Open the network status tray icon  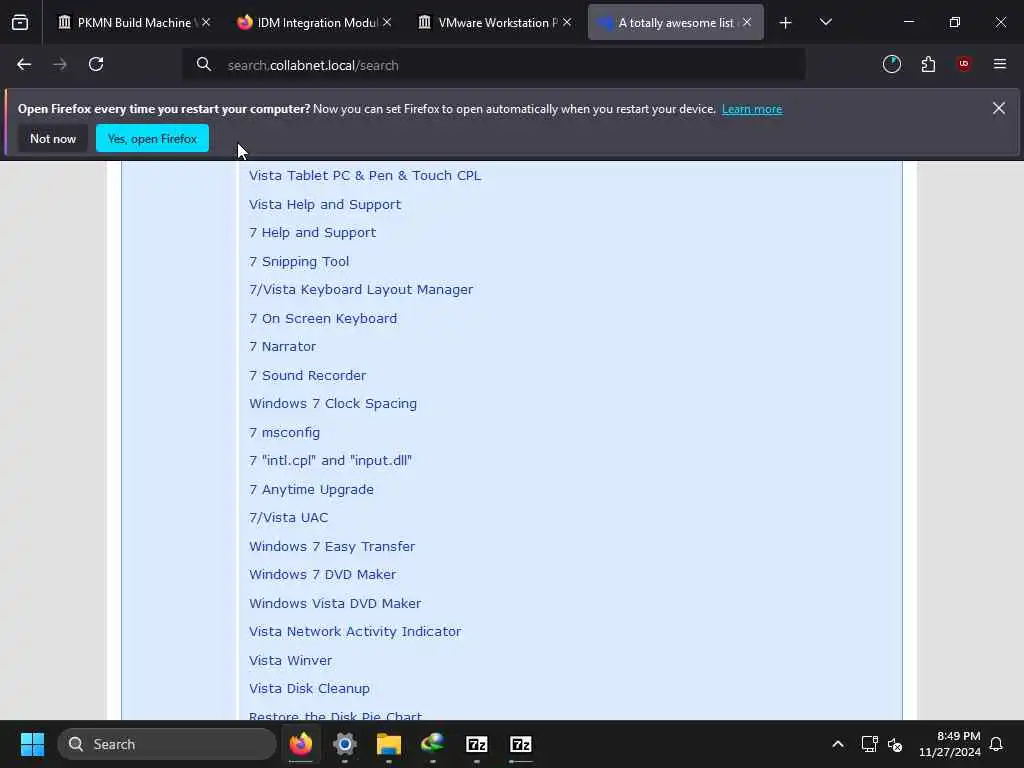[869, 744]
